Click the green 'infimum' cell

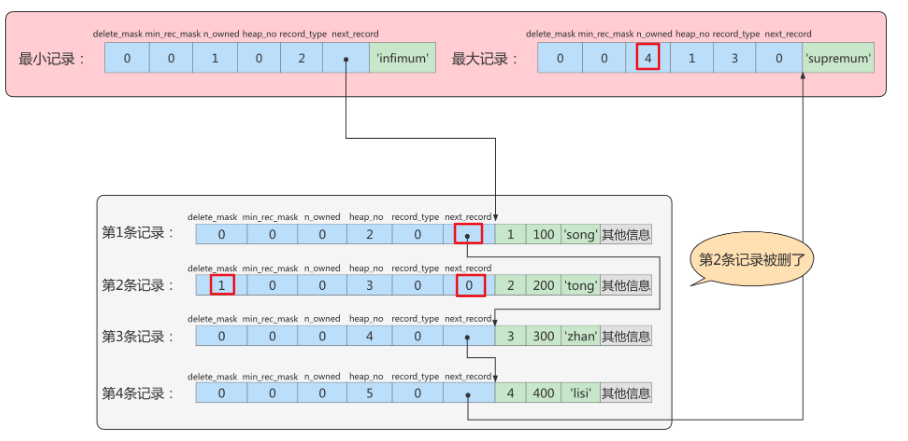tap(402, 58)
